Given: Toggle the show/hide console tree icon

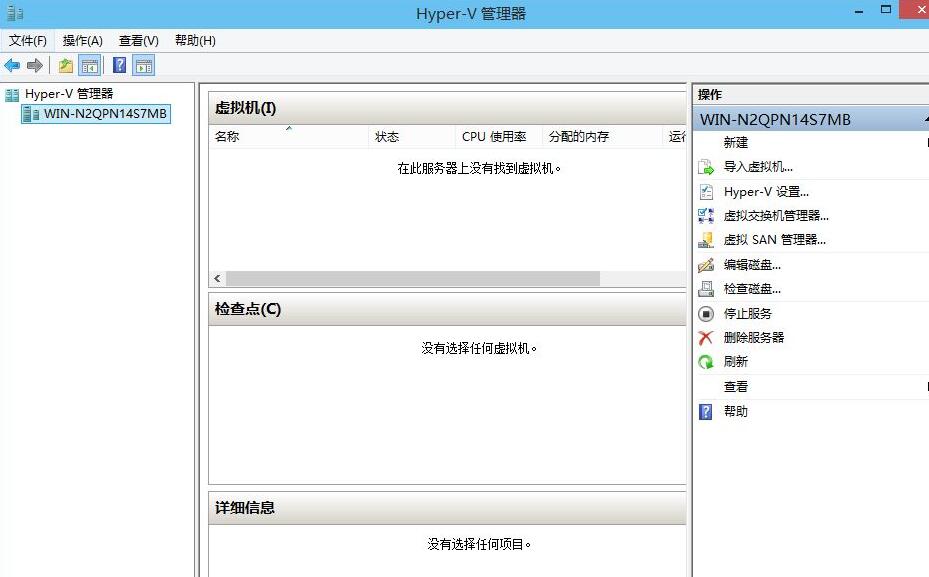Looking at the screenshot, I should [89, 65].
